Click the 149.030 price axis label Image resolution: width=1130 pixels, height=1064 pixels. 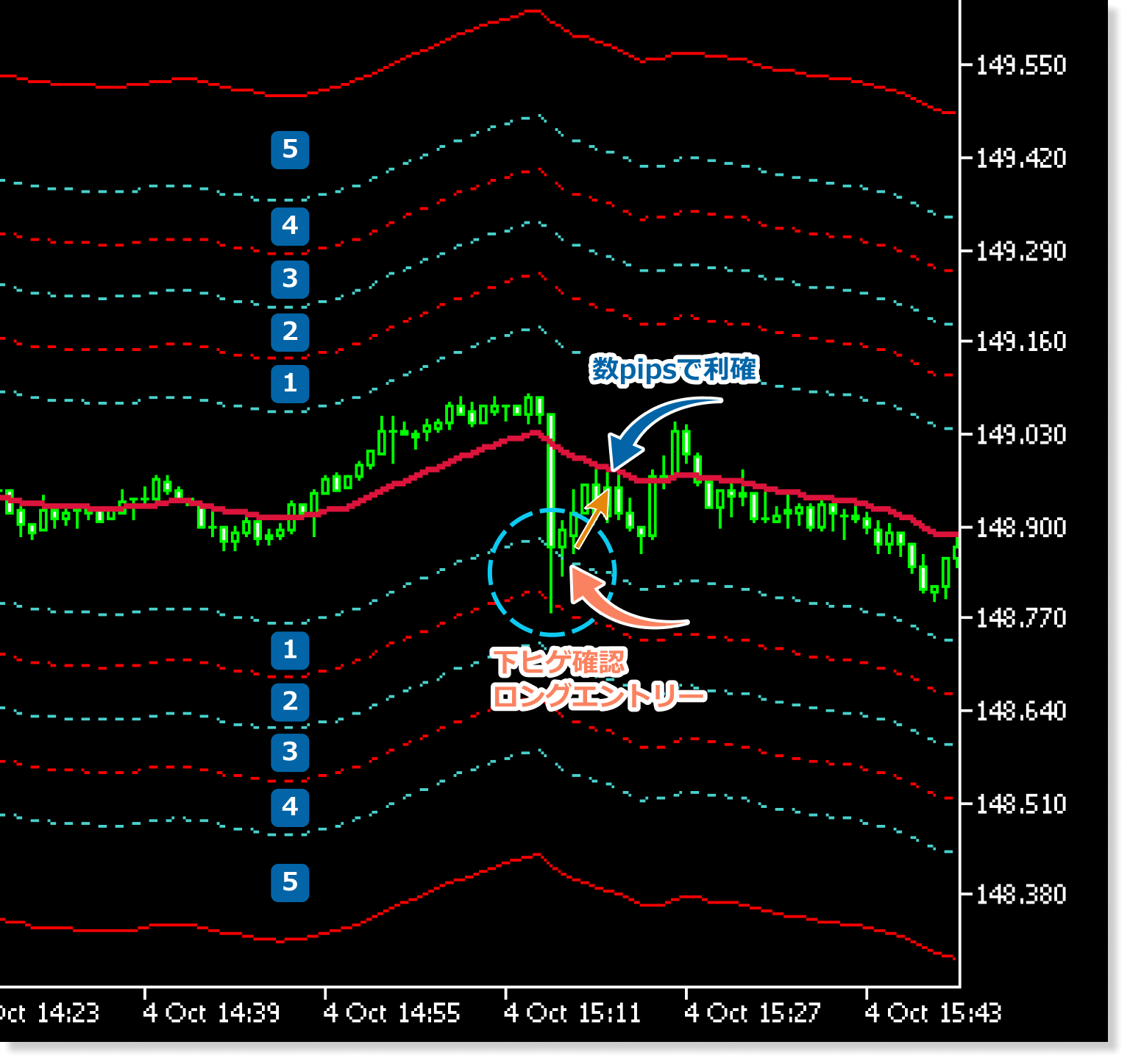click(1020, 435)
